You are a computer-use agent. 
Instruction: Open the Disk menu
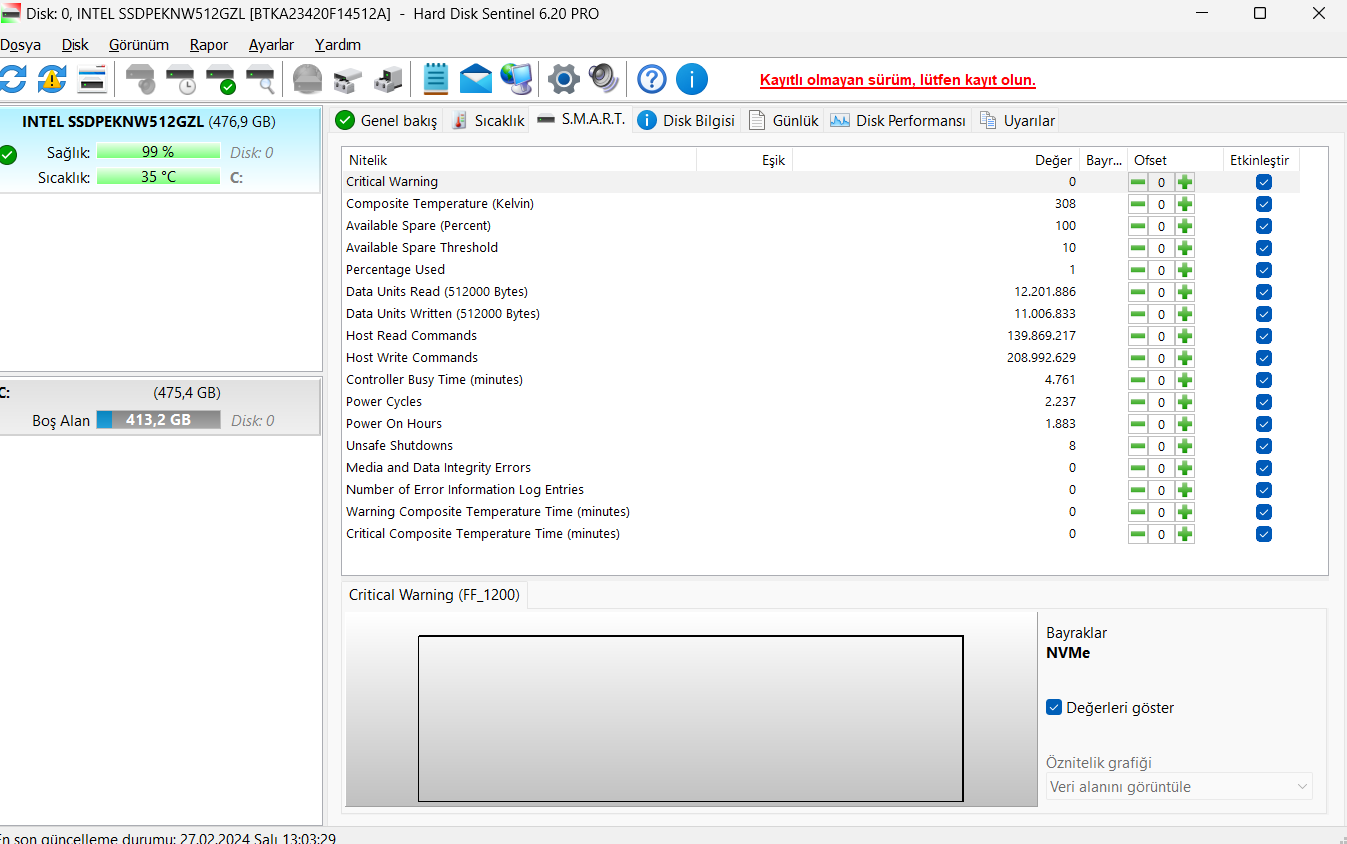click(75, 45)
